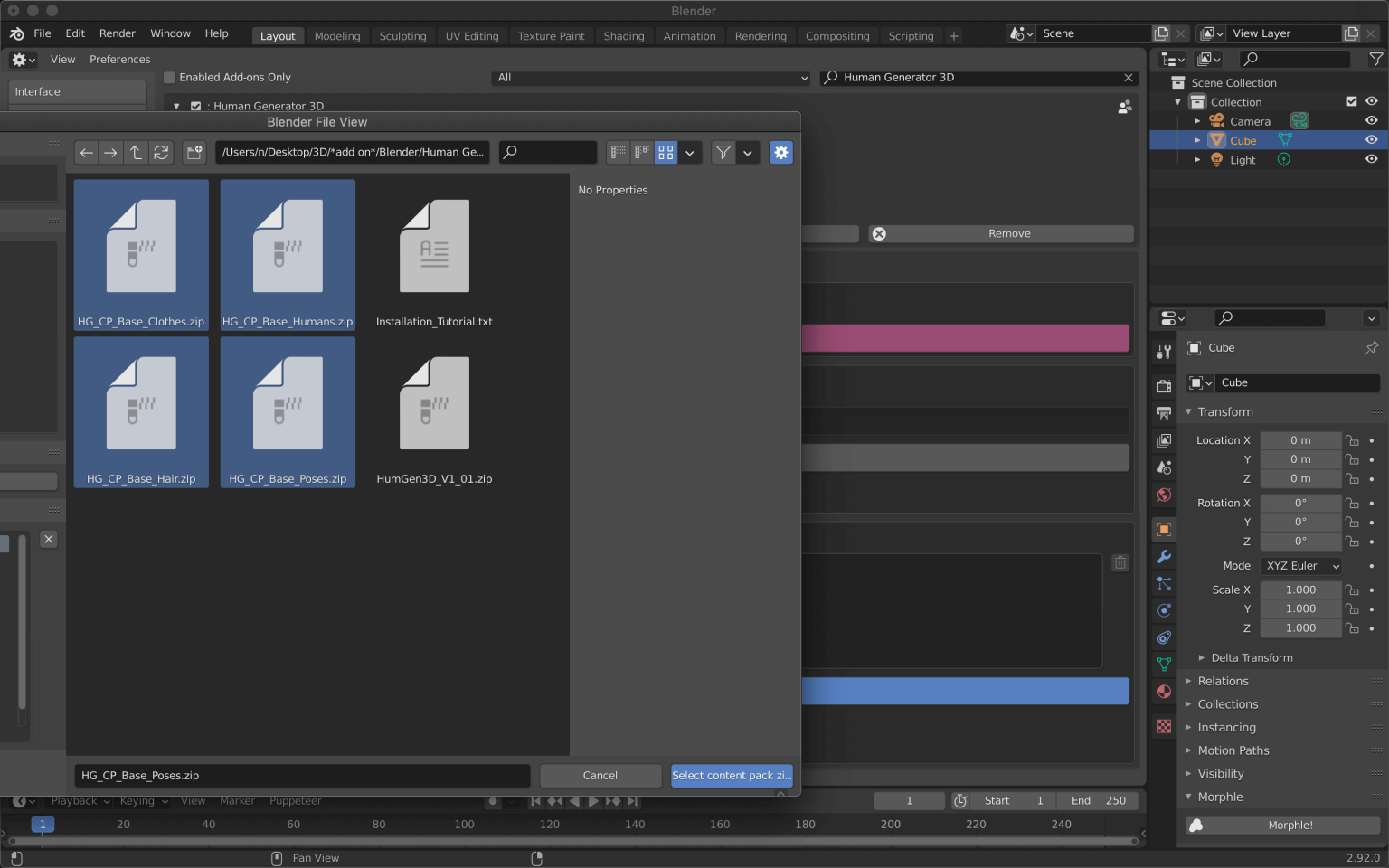Switch to the Shading workspace tab
The height and width of the screenshot is (868, 1389).
pyautogui.click(x=623, y=36)
